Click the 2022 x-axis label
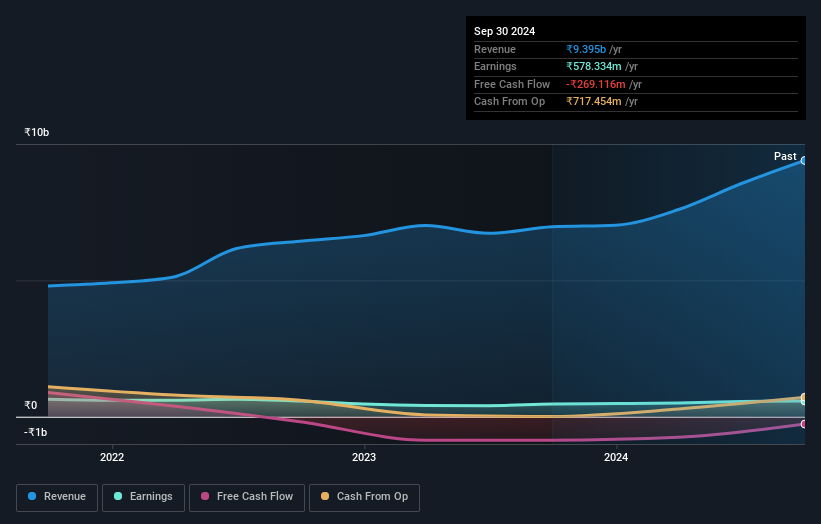The image size is (821, 524). (112, 457)
